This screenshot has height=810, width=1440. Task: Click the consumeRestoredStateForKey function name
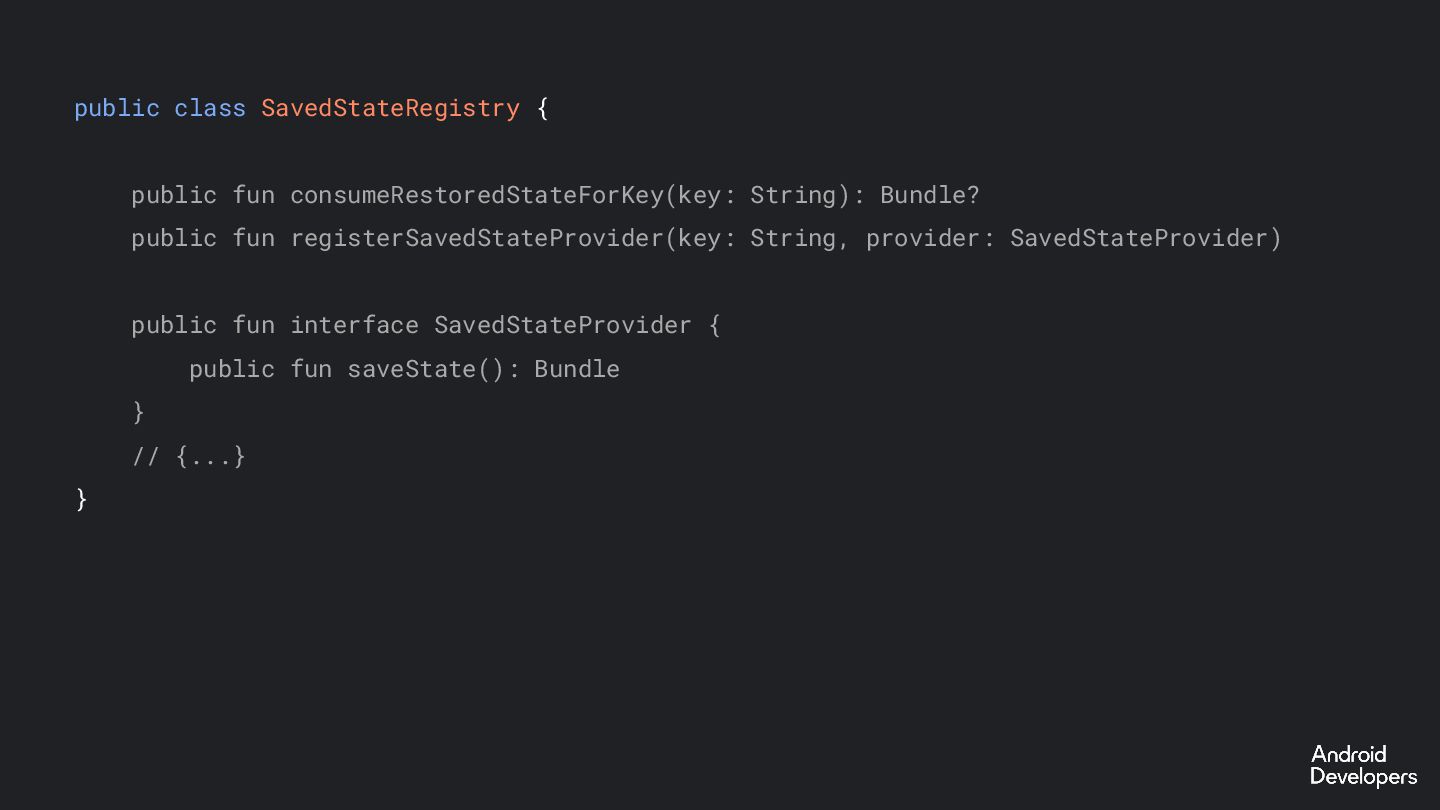476,195
